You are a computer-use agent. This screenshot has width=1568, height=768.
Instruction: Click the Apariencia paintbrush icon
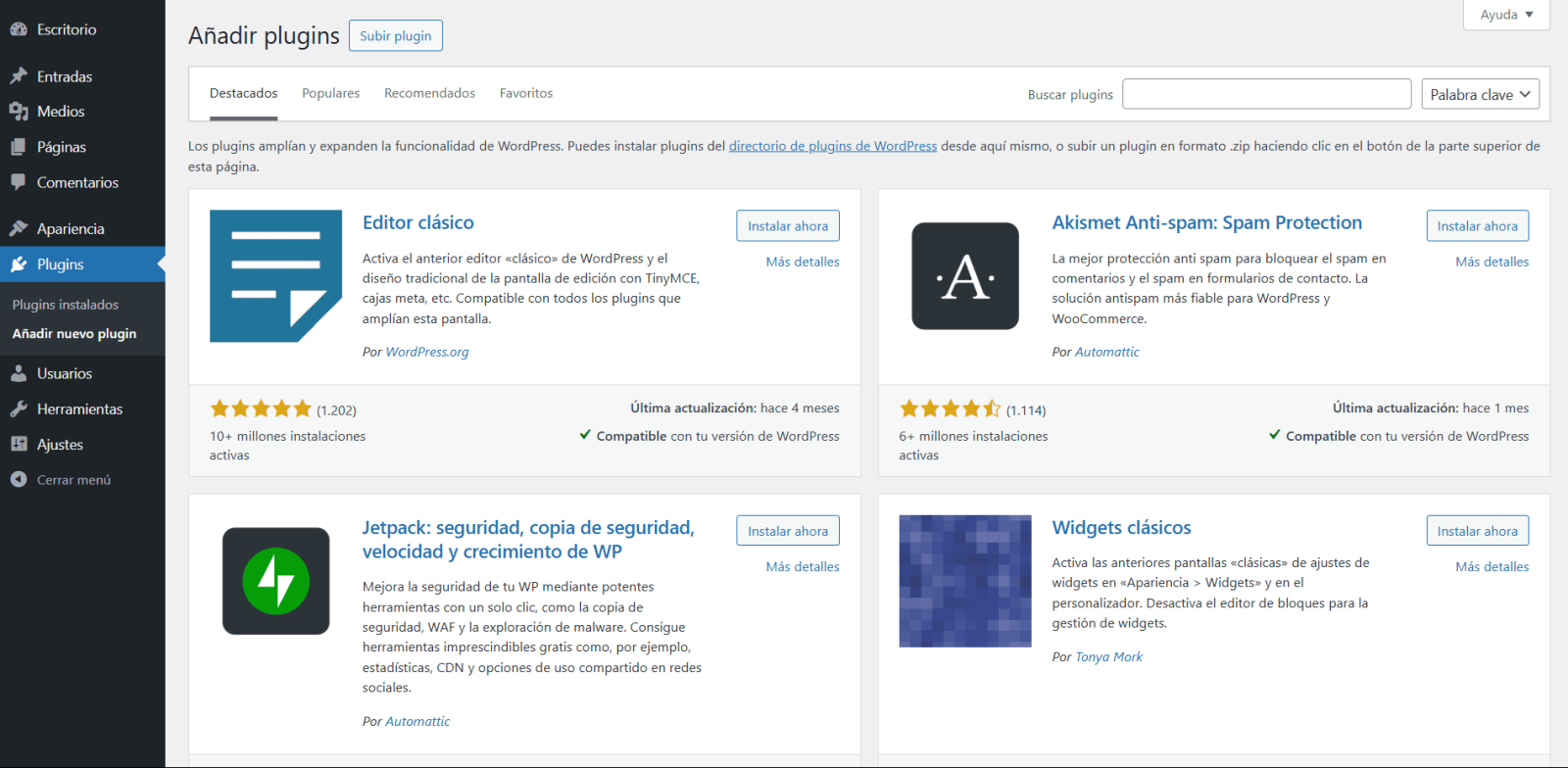point(19,228)
